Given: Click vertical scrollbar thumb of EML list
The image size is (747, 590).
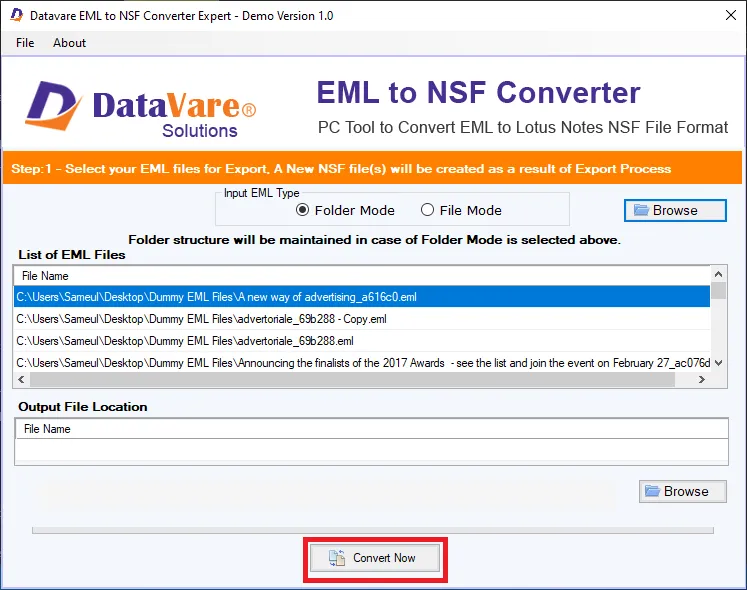Looking at the screenshot, I should (718, 291).
